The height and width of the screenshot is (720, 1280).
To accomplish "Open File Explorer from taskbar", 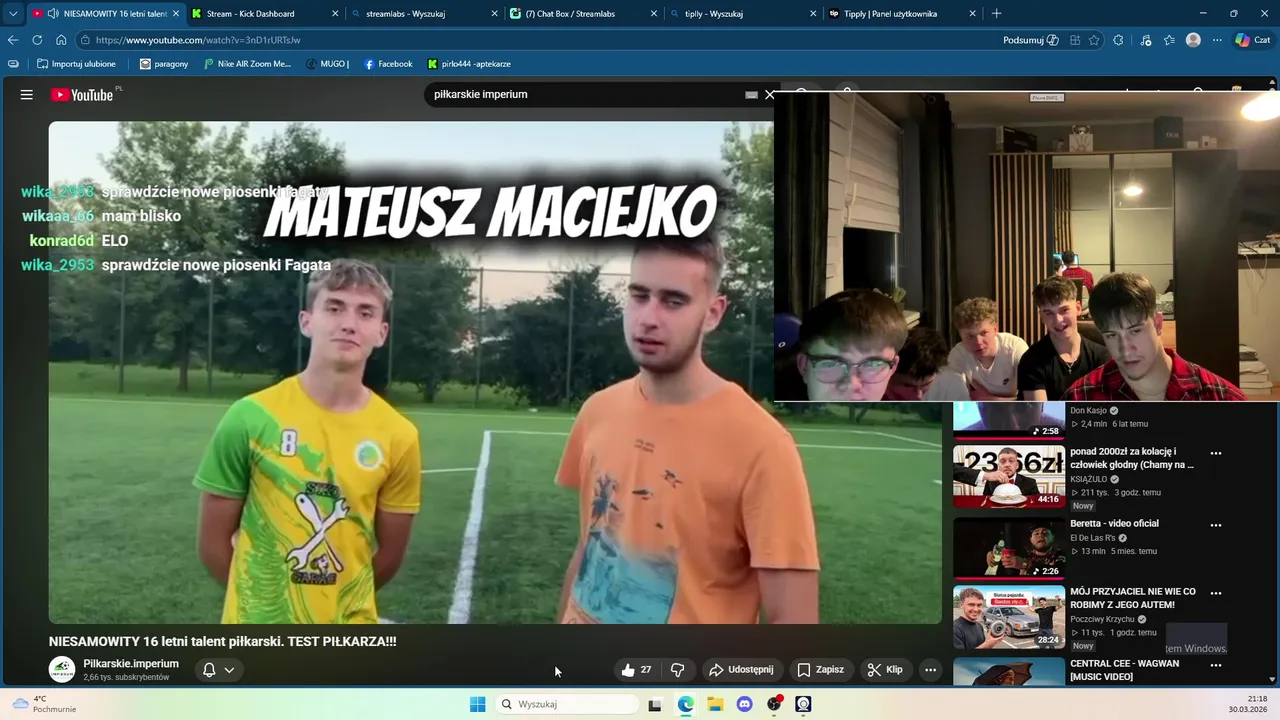I will pos(715,704).
